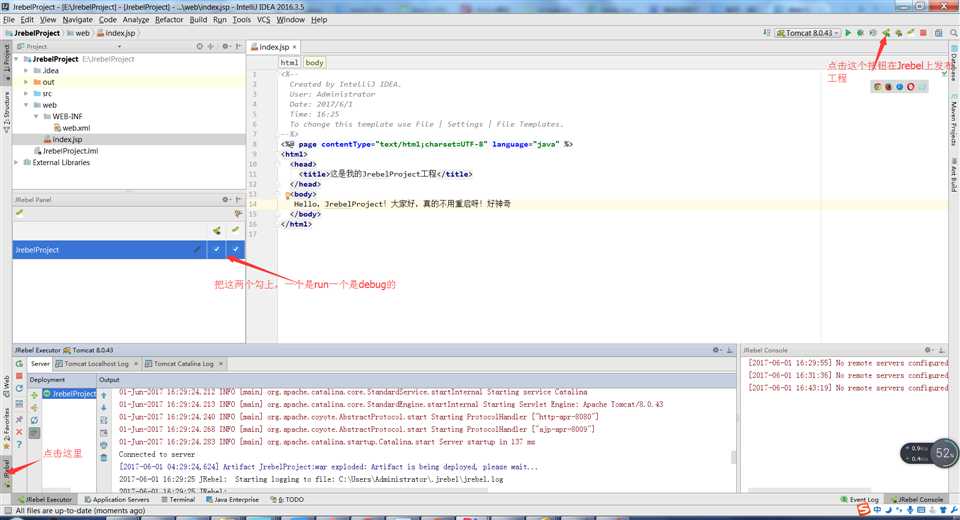960x520 pixels.
Task: Open JRebel Console tool window button
Action: [x=917, y=500]
